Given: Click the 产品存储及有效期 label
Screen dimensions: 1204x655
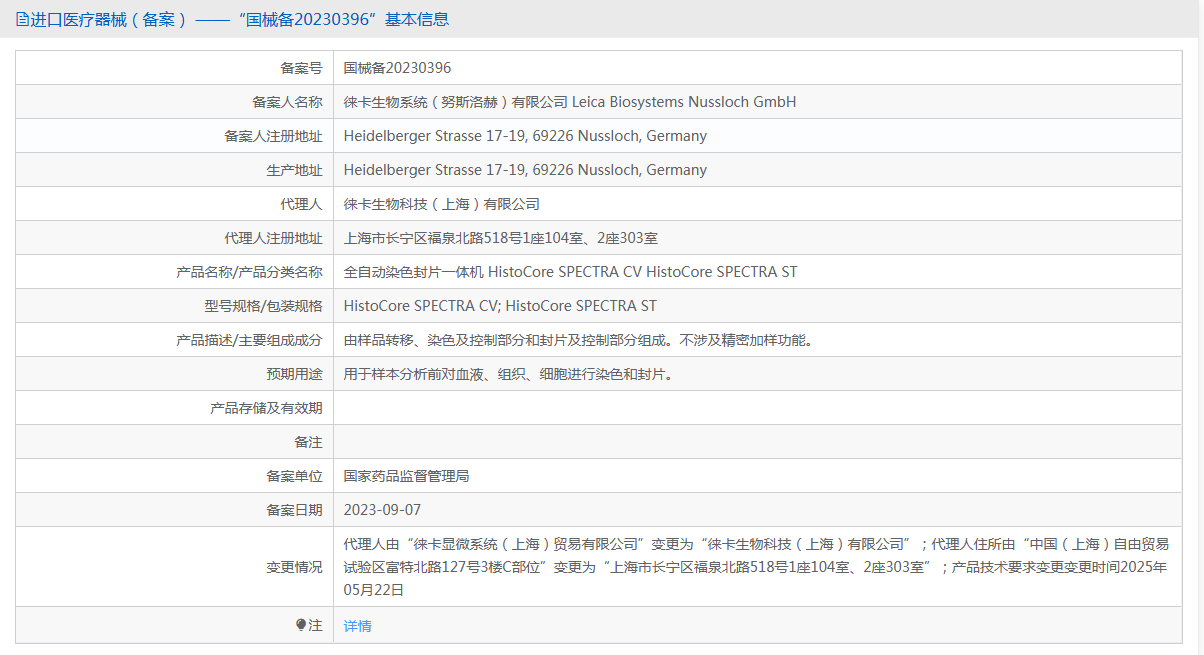Looking at the screenshot, I should point(266,408).
